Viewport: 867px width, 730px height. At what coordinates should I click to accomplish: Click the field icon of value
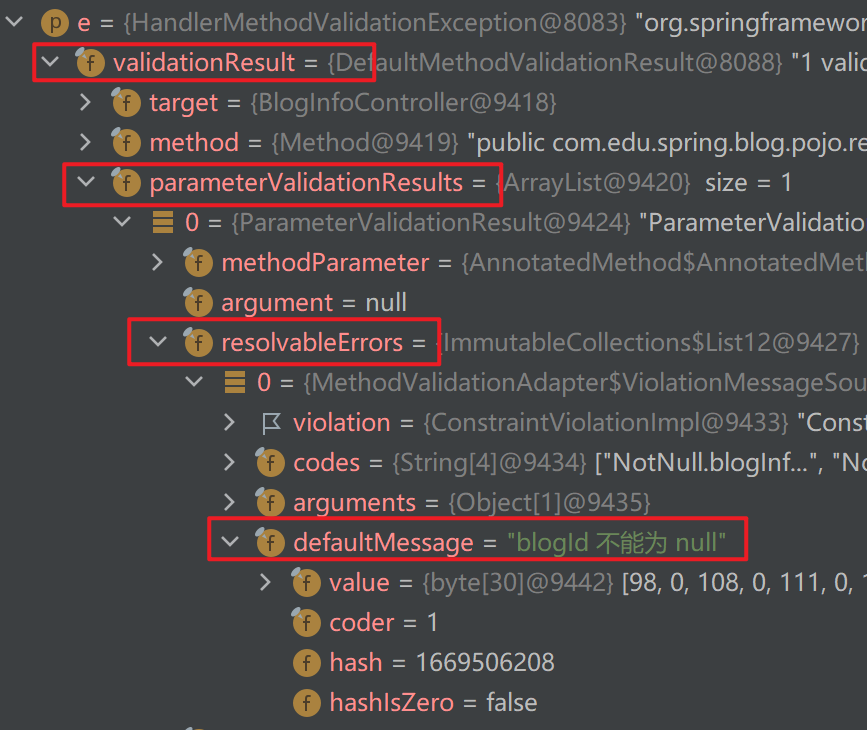click(x=306, y=582)
